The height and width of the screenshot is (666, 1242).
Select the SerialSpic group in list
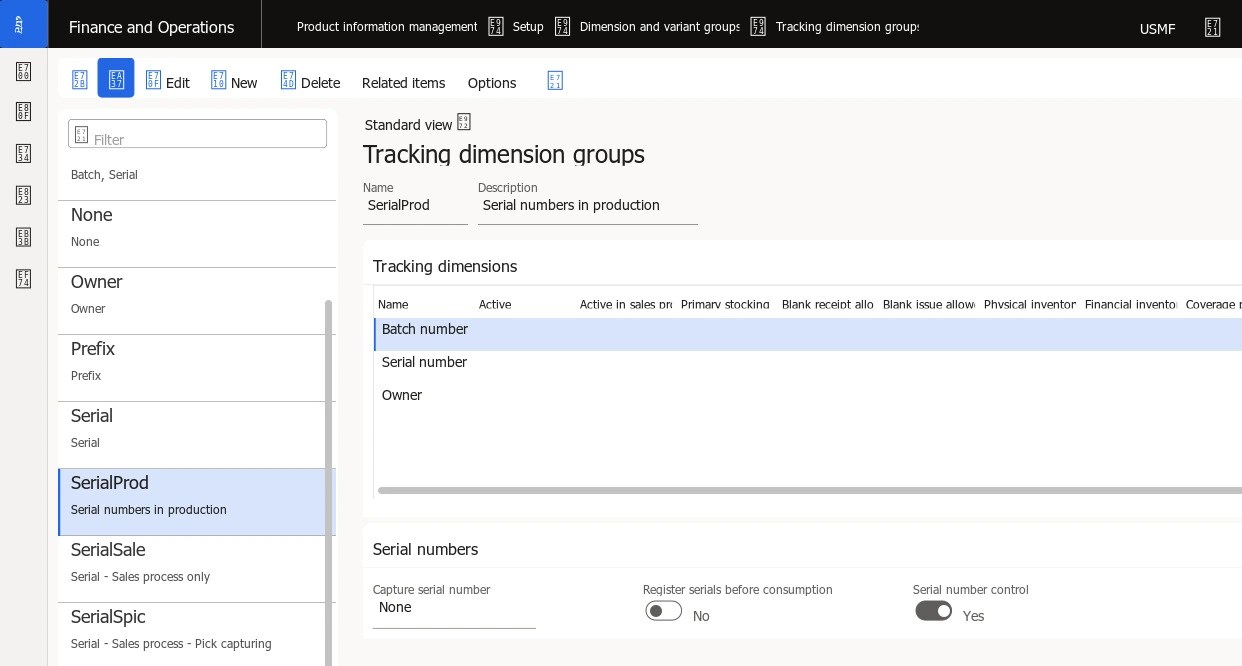point(197,634)
